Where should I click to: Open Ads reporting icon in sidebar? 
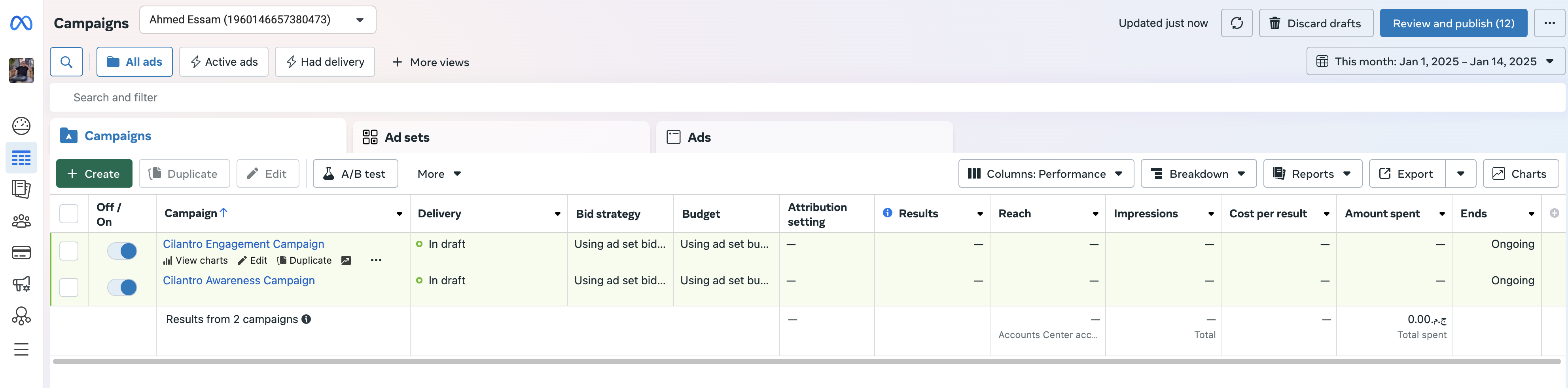coord(21,189)
